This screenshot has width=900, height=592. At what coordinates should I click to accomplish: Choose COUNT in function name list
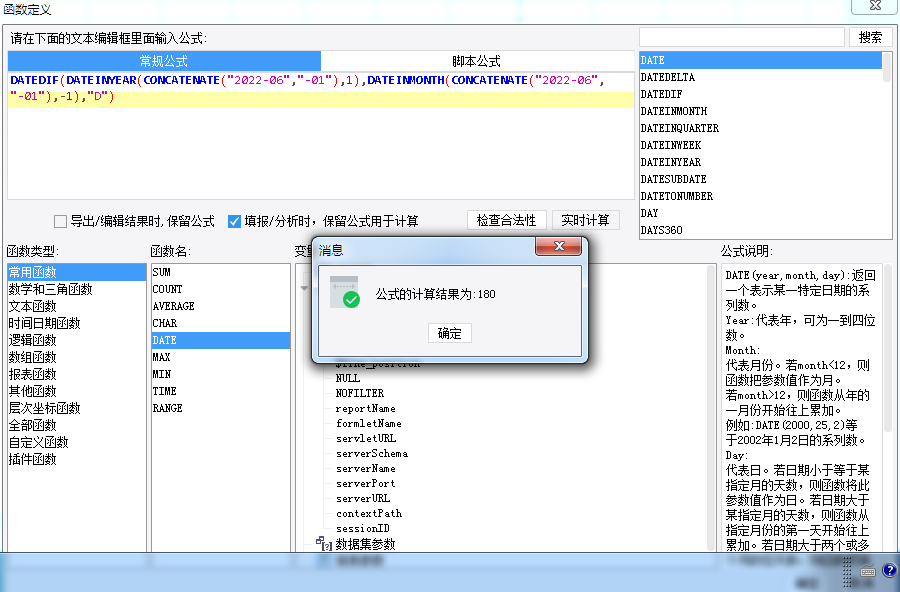coord(221,289)
